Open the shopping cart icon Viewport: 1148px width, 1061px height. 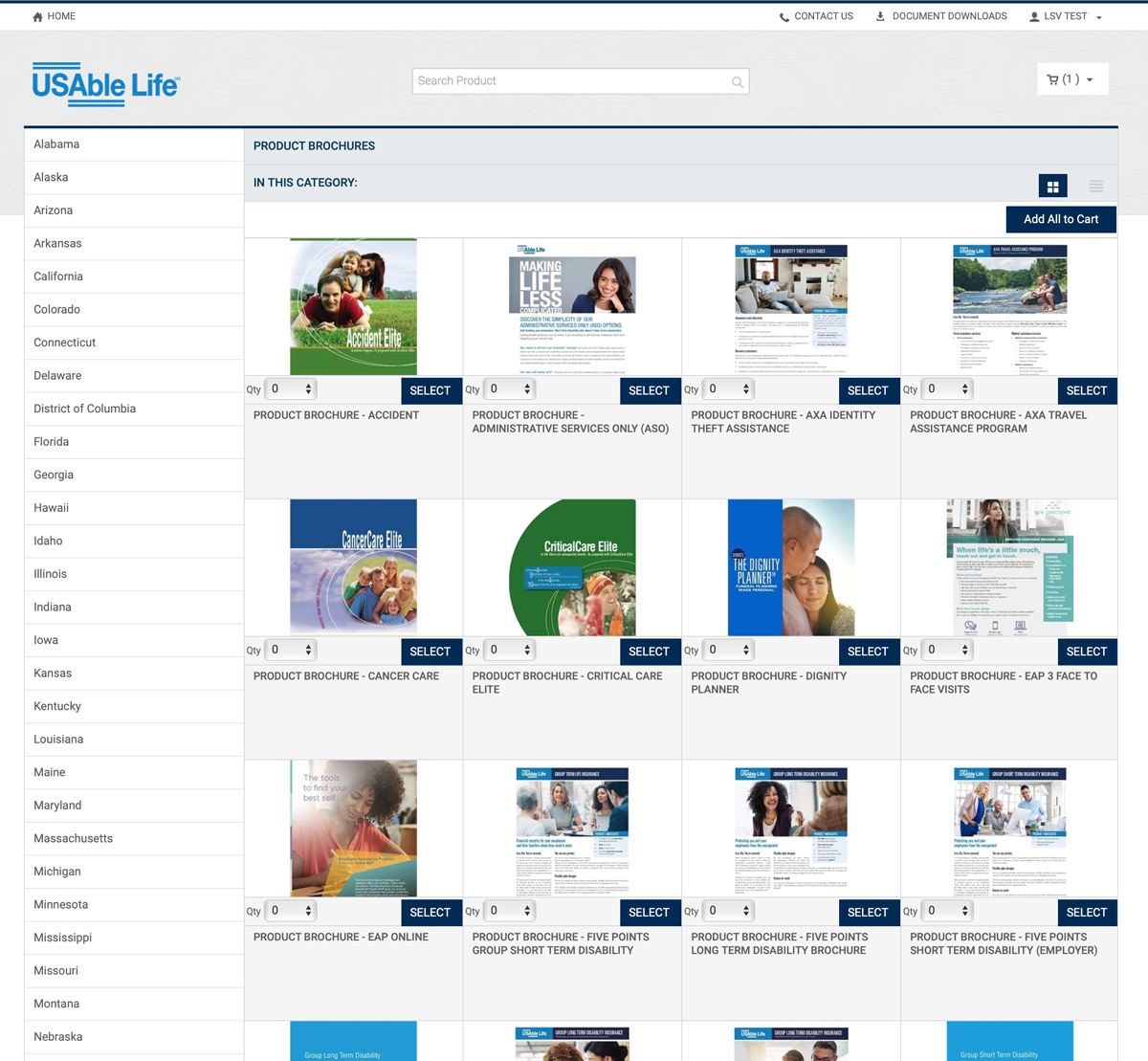[x=1052, y=80]
